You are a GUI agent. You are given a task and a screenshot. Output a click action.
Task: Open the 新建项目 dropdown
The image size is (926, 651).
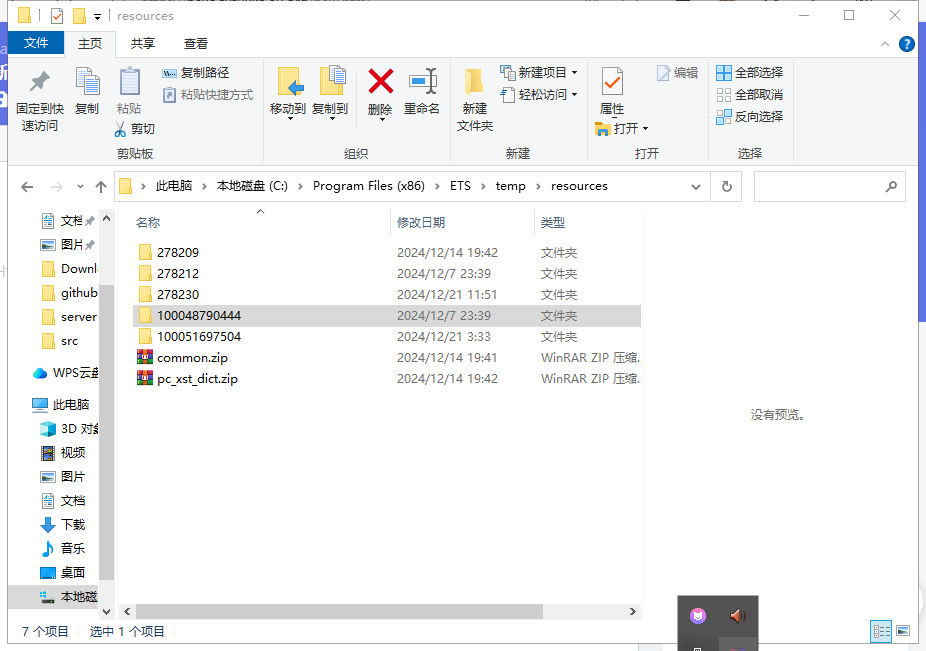(575, 73)
